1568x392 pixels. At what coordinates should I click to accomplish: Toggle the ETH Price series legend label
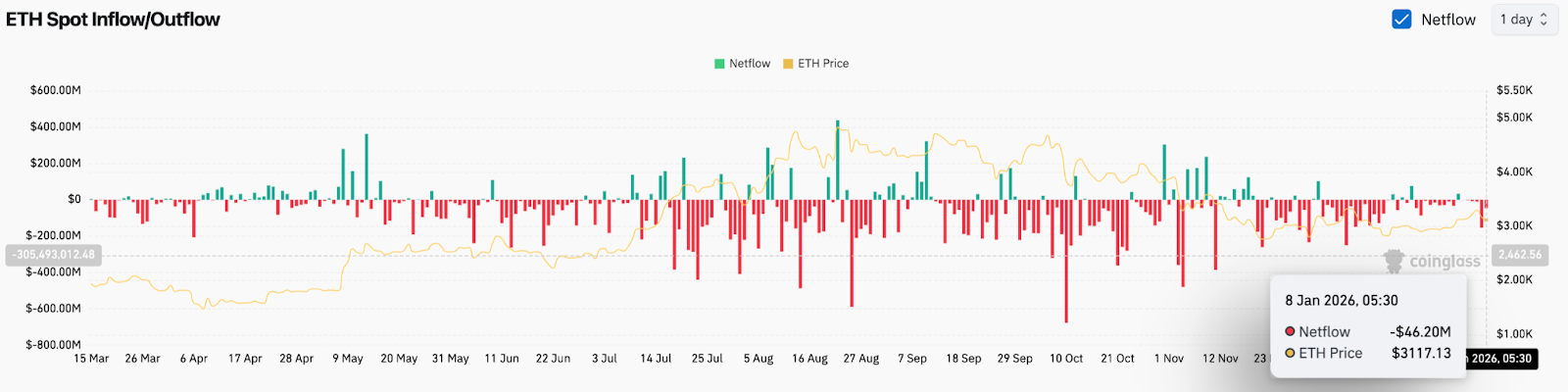823,64
